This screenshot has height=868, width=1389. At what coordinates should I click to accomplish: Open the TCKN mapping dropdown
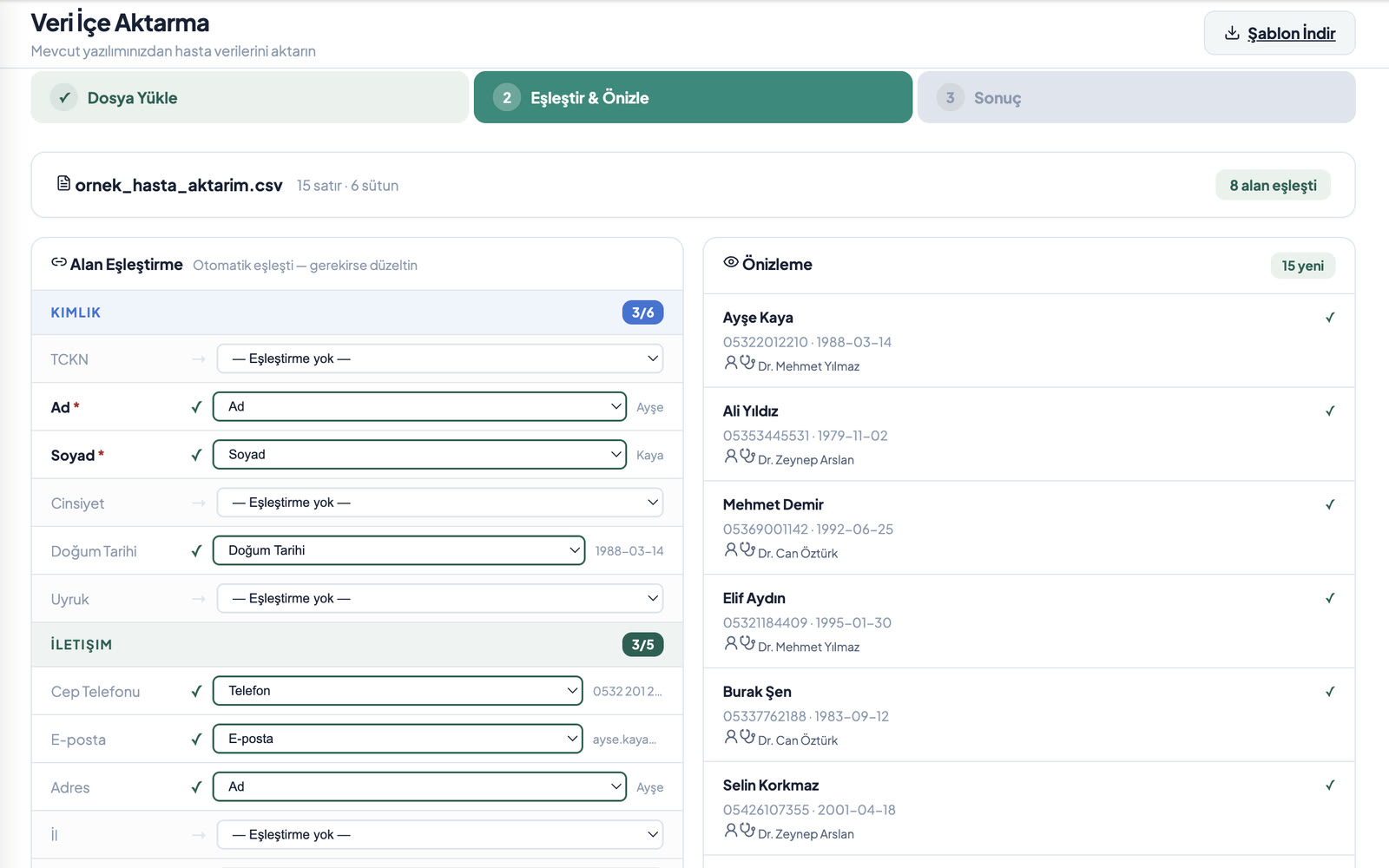coord(440,358)
